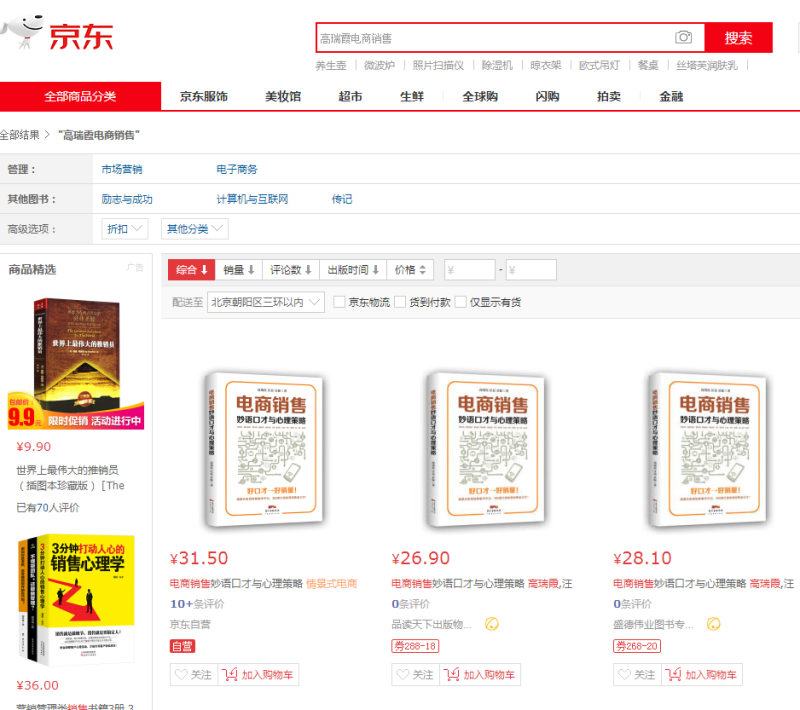Open the 折扣 dropdown filter
Viewport: 800px width, 710px height.
point(125,229)
